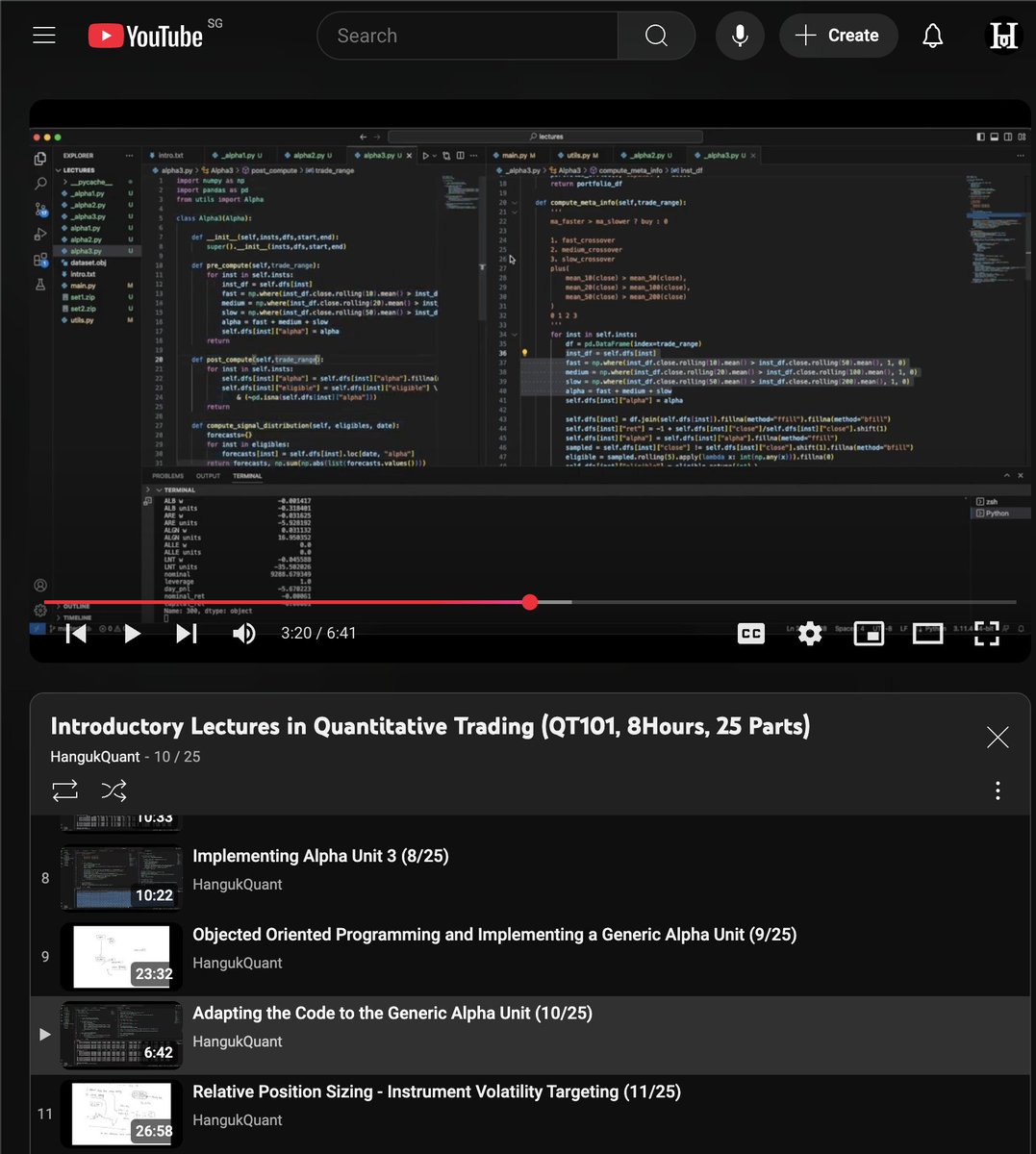Screen dimensions: 1036x1154
Task: Click HangukQuant under video 11 title
Action: pos(238,1120)
